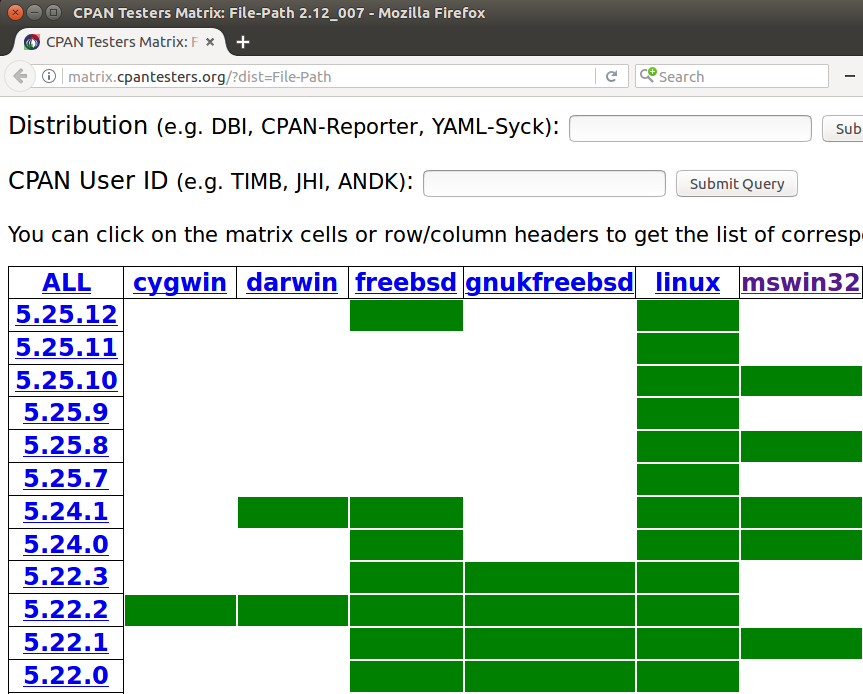Click green cell for 5.22.2 under cygwin

click(180, 610)
